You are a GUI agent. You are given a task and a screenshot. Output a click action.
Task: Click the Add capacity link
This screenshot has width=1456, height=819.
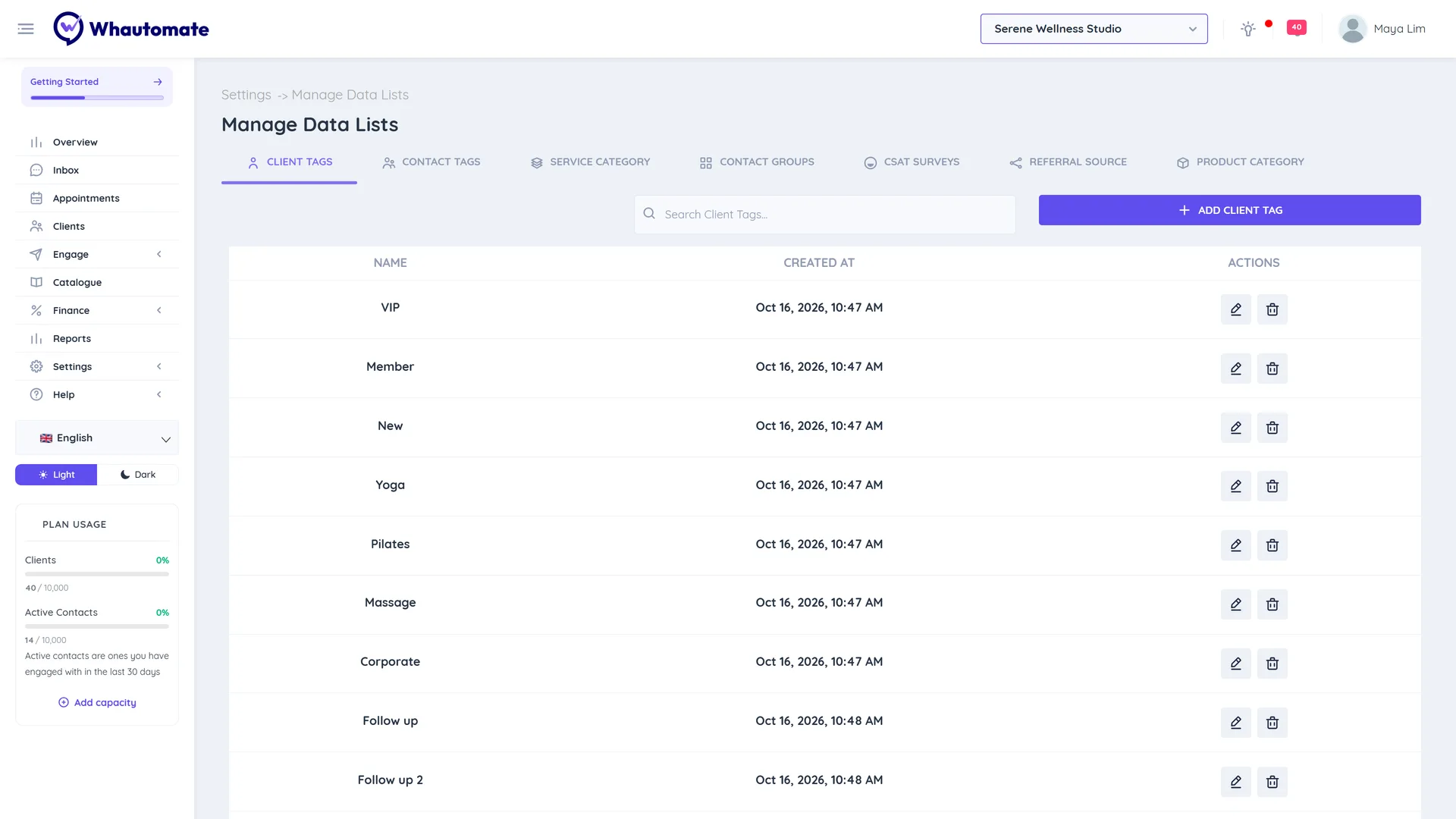[x=97, y=703]
